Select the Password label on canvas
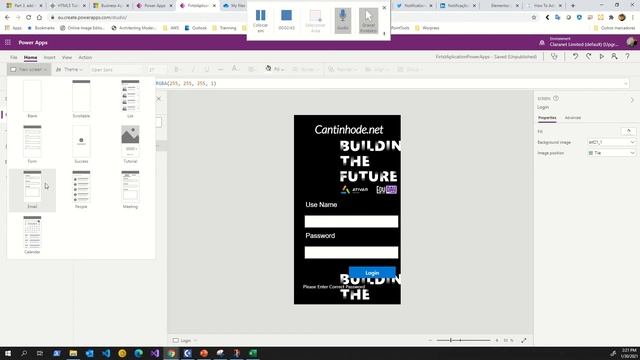Image resolution: width=640 pixels, height=360 pixels. pos(320,236)
